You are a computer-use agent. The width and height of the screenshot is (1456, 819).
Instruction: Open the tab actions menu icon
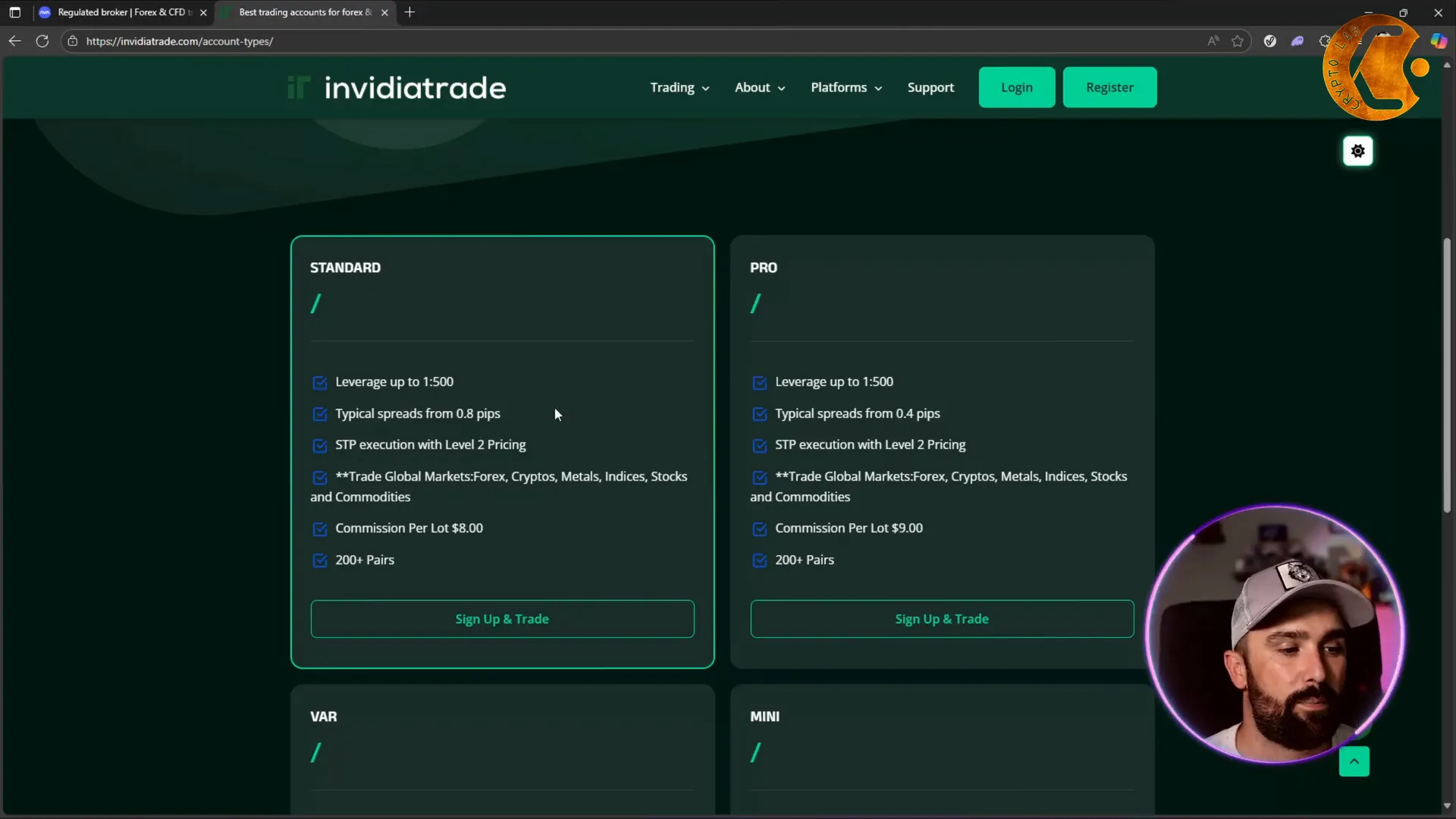14,12
